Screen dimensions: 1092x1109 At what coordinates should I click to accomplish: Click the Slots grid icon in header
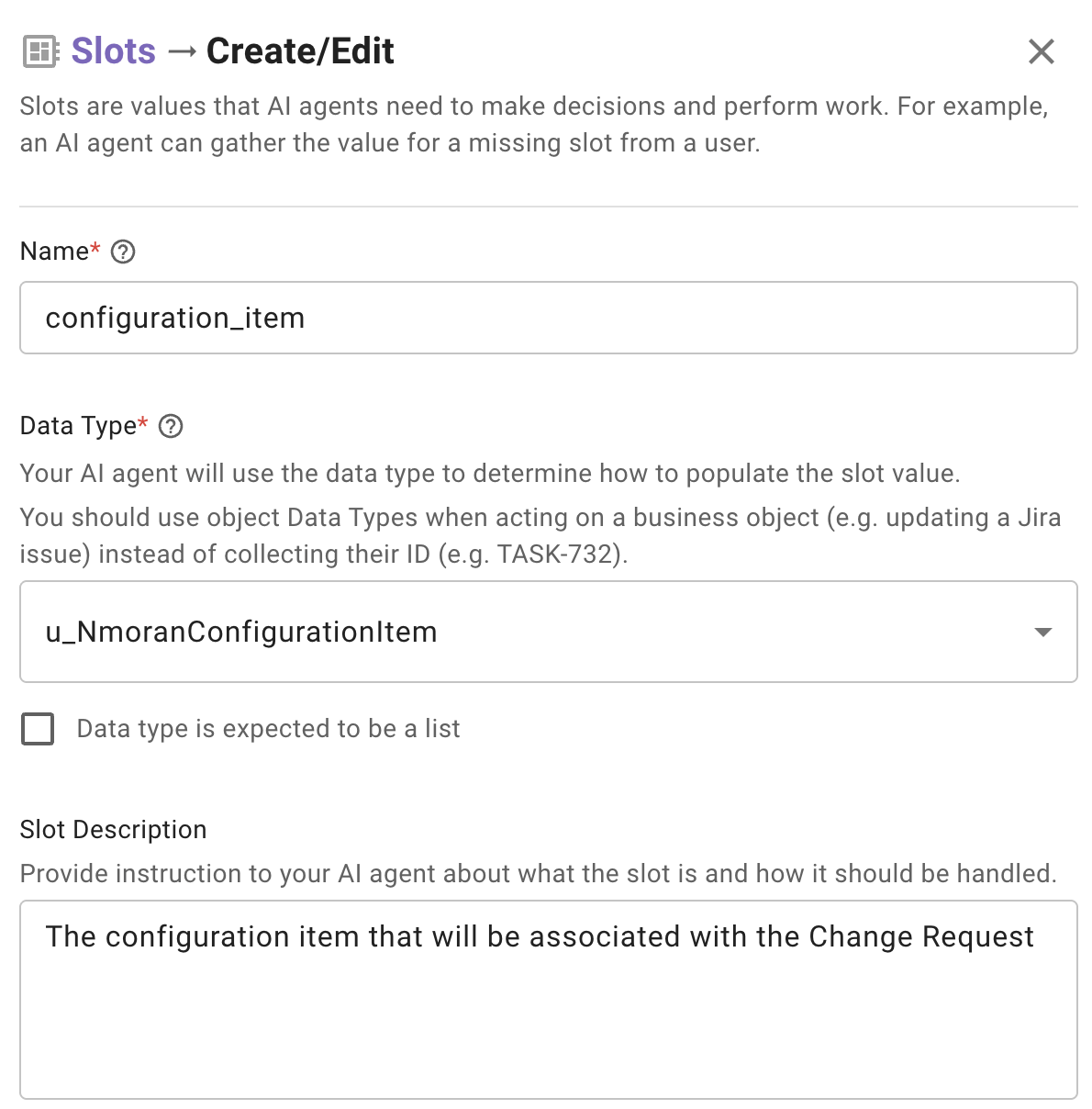[x=40, y=51]
